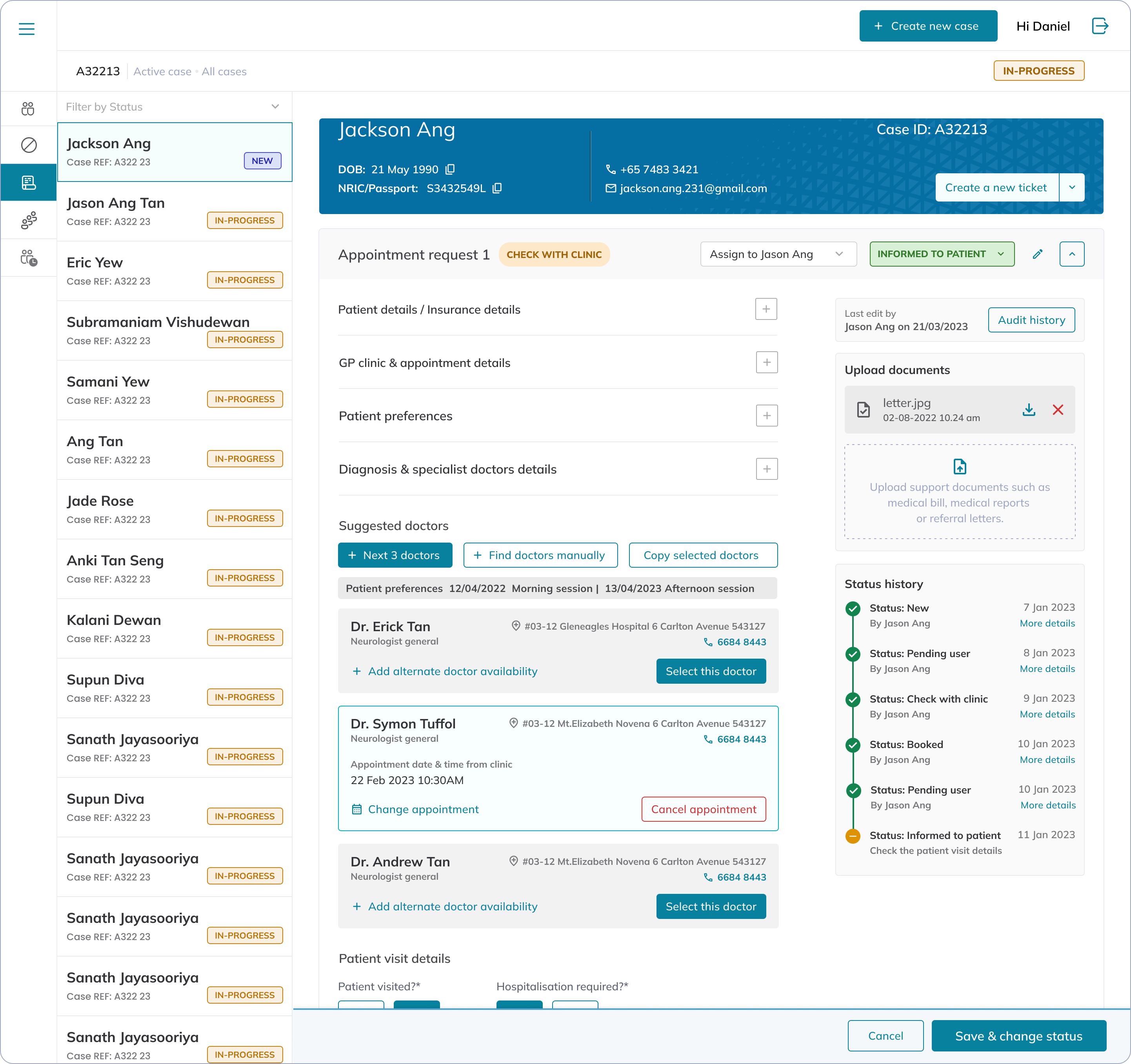
Task: Click the upload support documents drop area
Action: pos(959,491)
